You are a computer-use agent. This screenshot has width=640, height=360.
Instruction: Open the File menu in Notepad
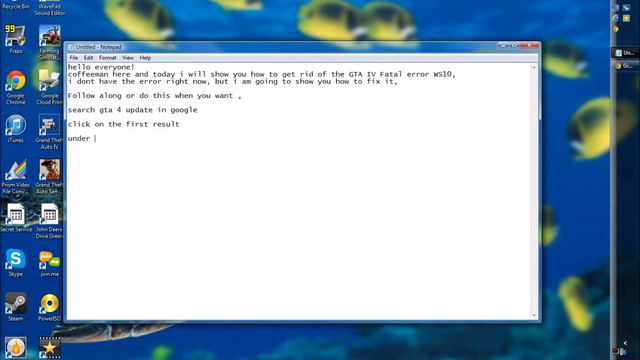[73, 58]
